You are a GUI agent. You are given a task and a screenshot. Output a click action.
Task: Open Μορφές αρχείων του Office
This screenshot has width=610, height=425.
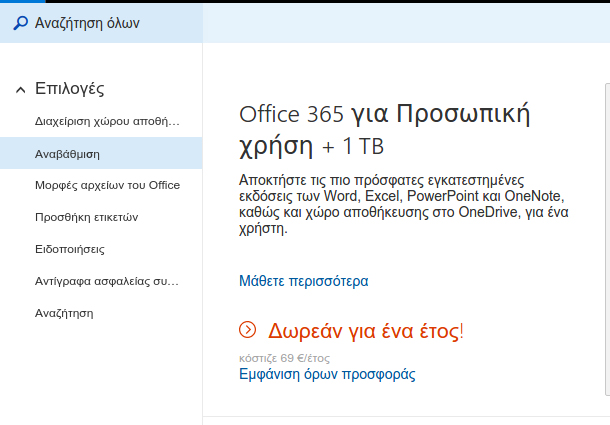pos(101,185)
